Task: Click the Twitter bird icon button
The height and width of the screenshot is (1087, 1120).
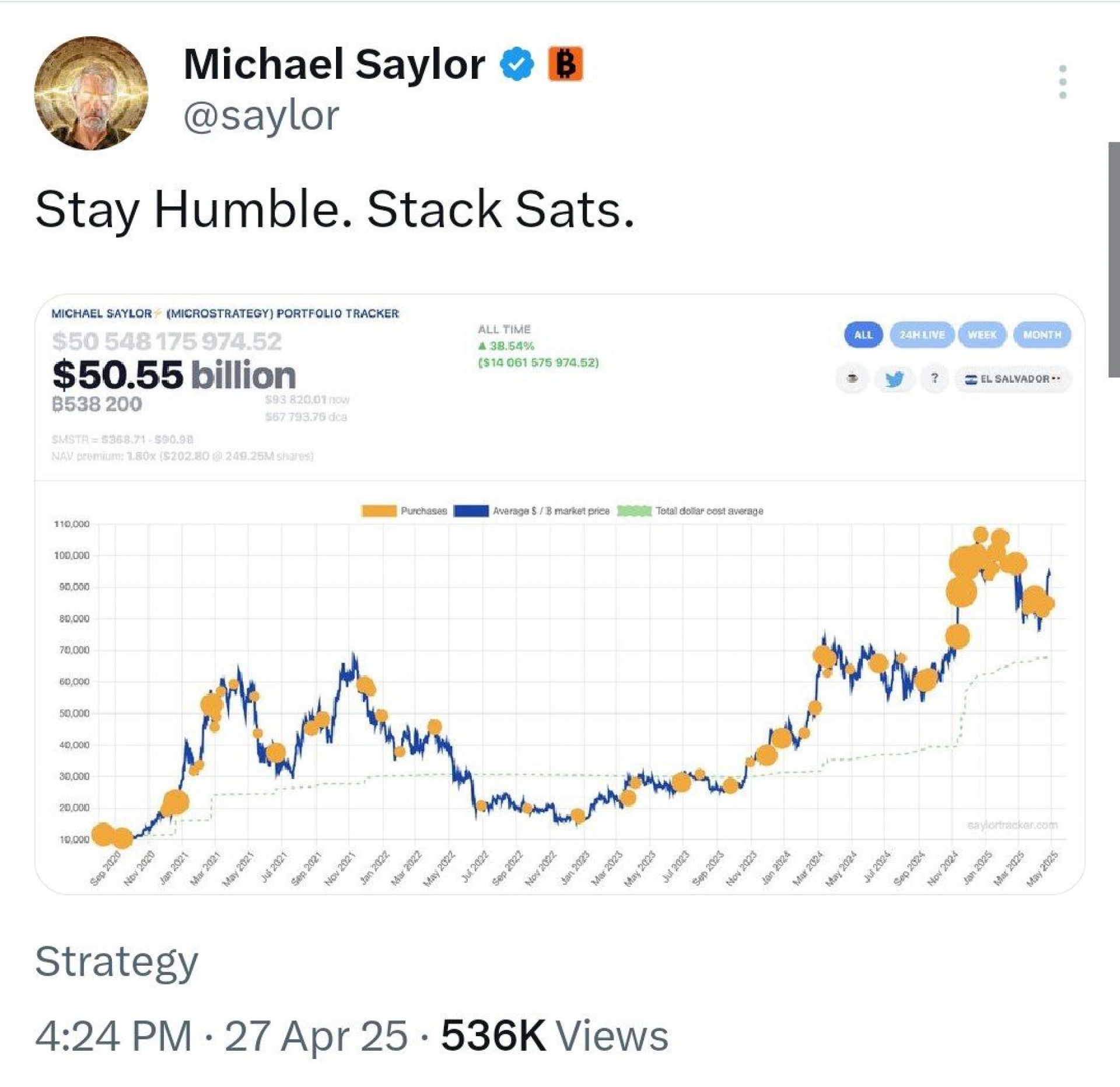Action: click(894, 379)
